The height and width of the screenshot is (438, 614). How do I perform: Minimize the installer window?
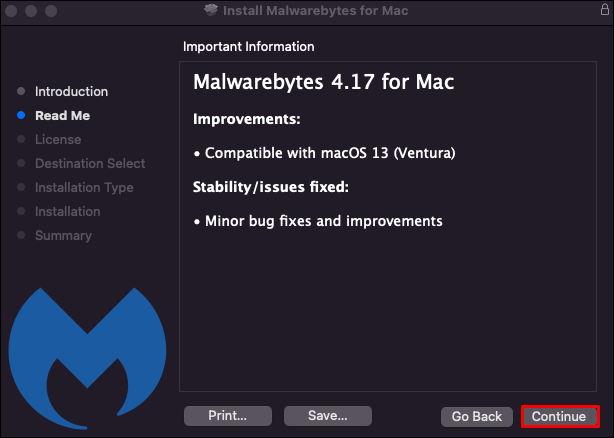pos(33,11)
